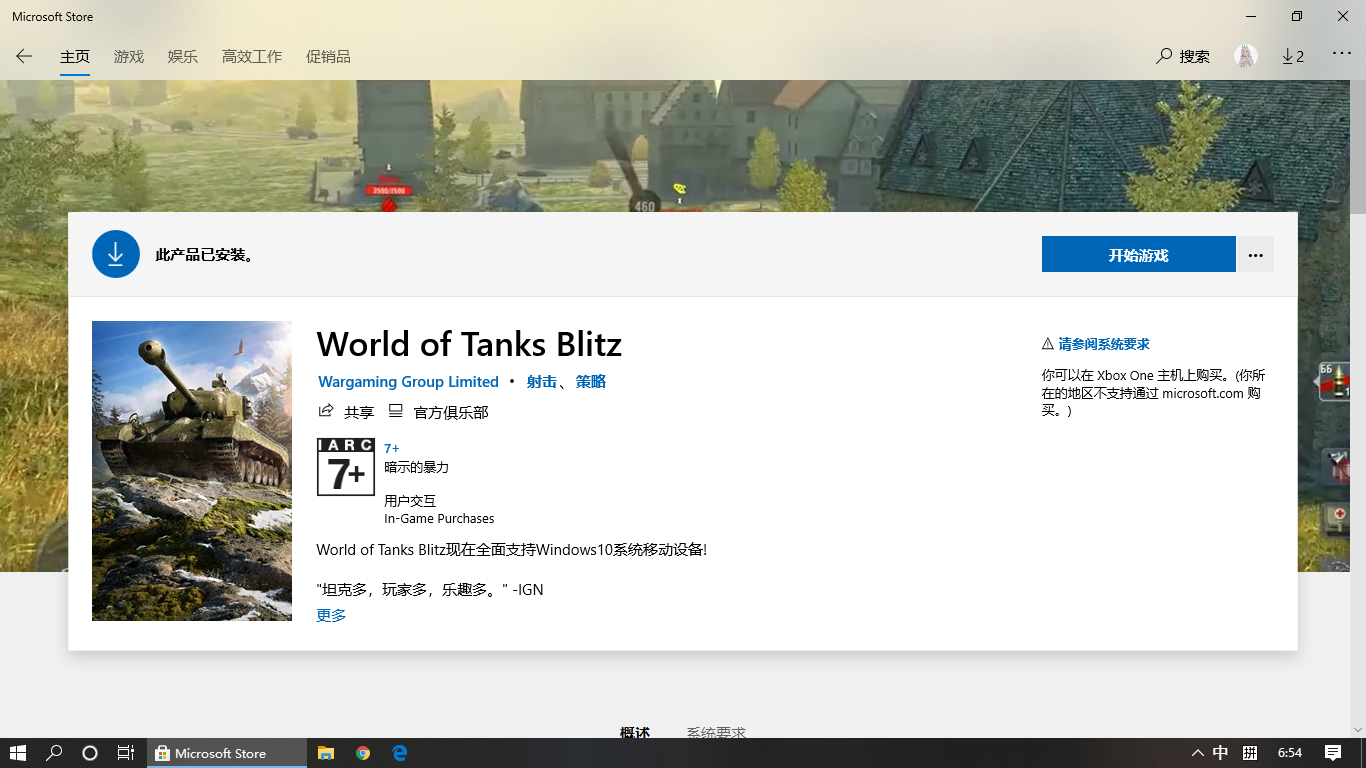Open the Windows Start menu
The width and height of the screenshot is (1366, 768).
(x=17, y=753)
